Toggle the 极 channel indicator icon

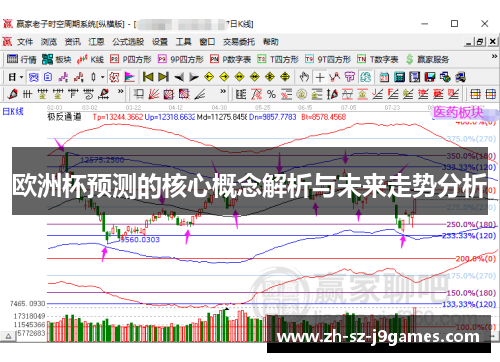pyautogui.click(x=114, y=77)
